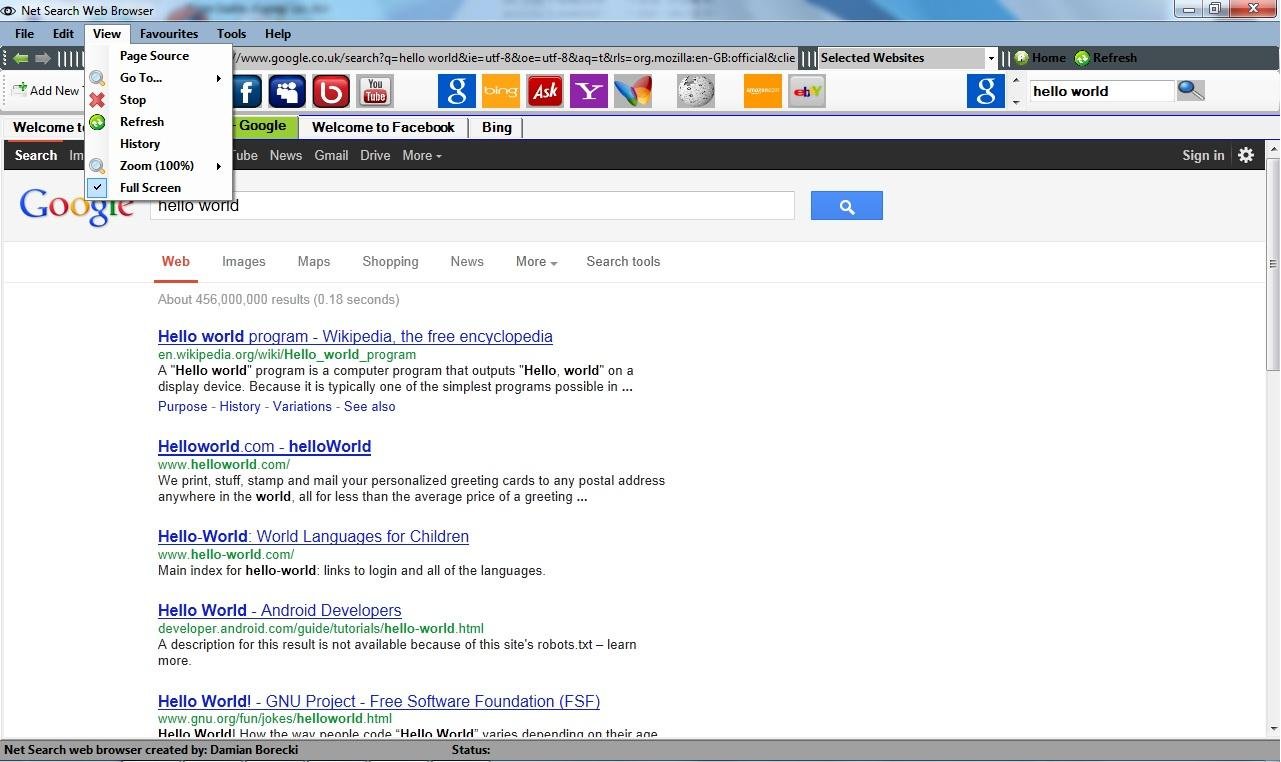1281x762 pixels.
Task: Open Amazon via its toolbar icon
Action: click(x=761, y=90)
